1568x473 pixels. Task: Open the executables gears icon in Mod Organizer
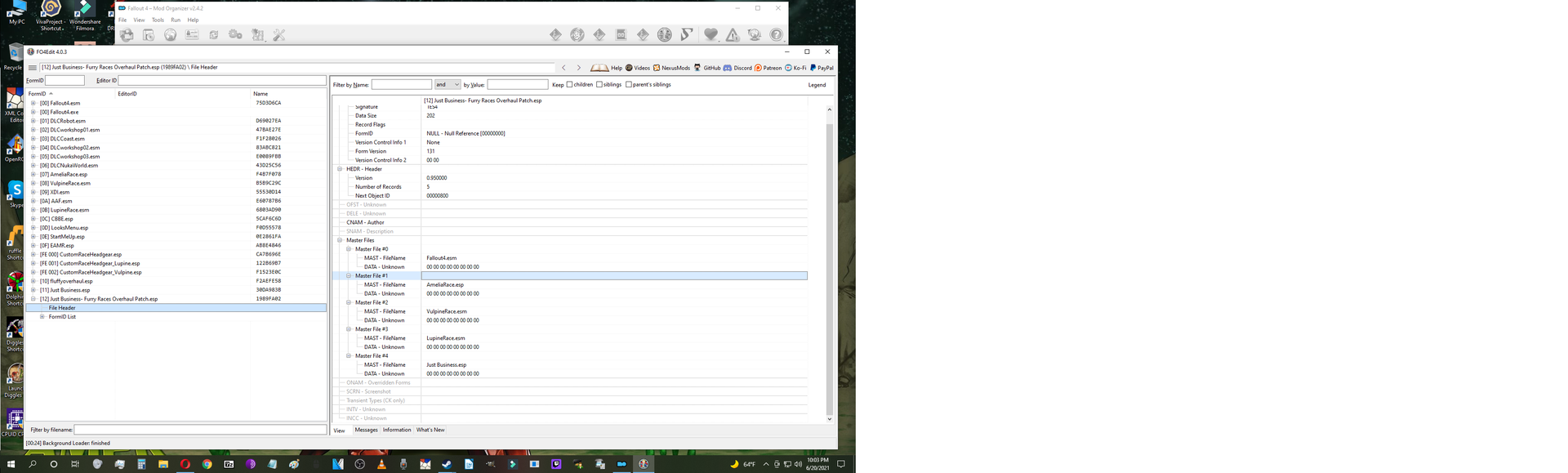(235, 34)
